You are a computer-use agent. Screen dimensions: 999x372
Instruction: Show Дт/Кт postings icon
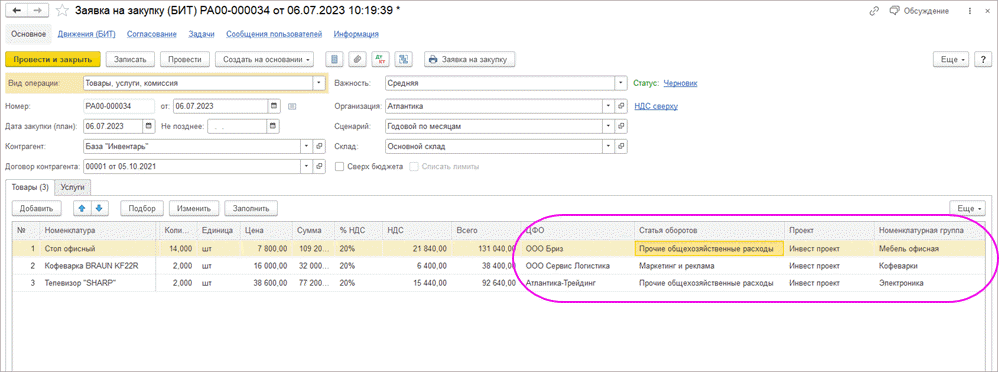click(380, 59)
